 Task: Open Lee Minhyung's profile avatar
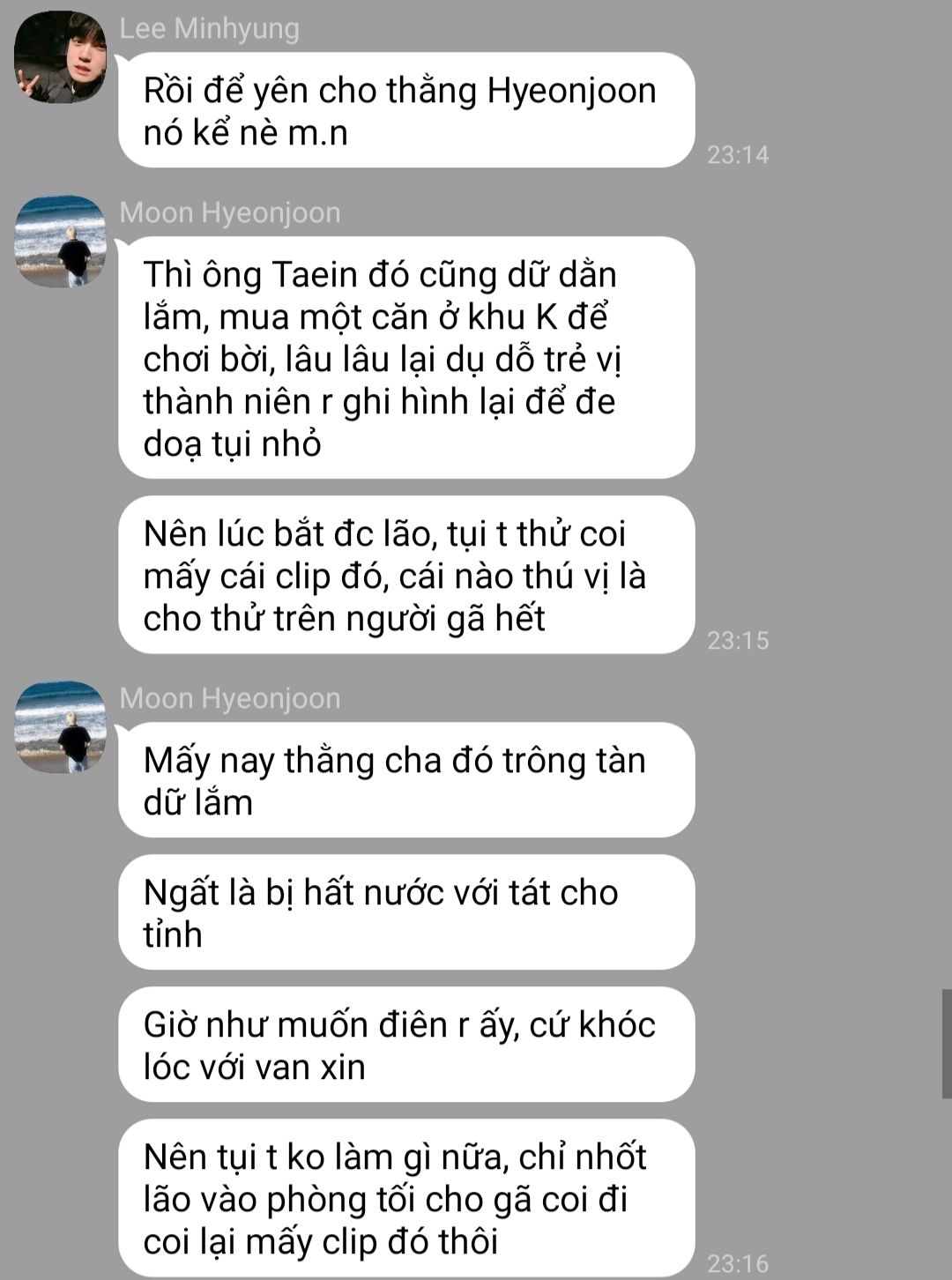(x=60, y=57)
